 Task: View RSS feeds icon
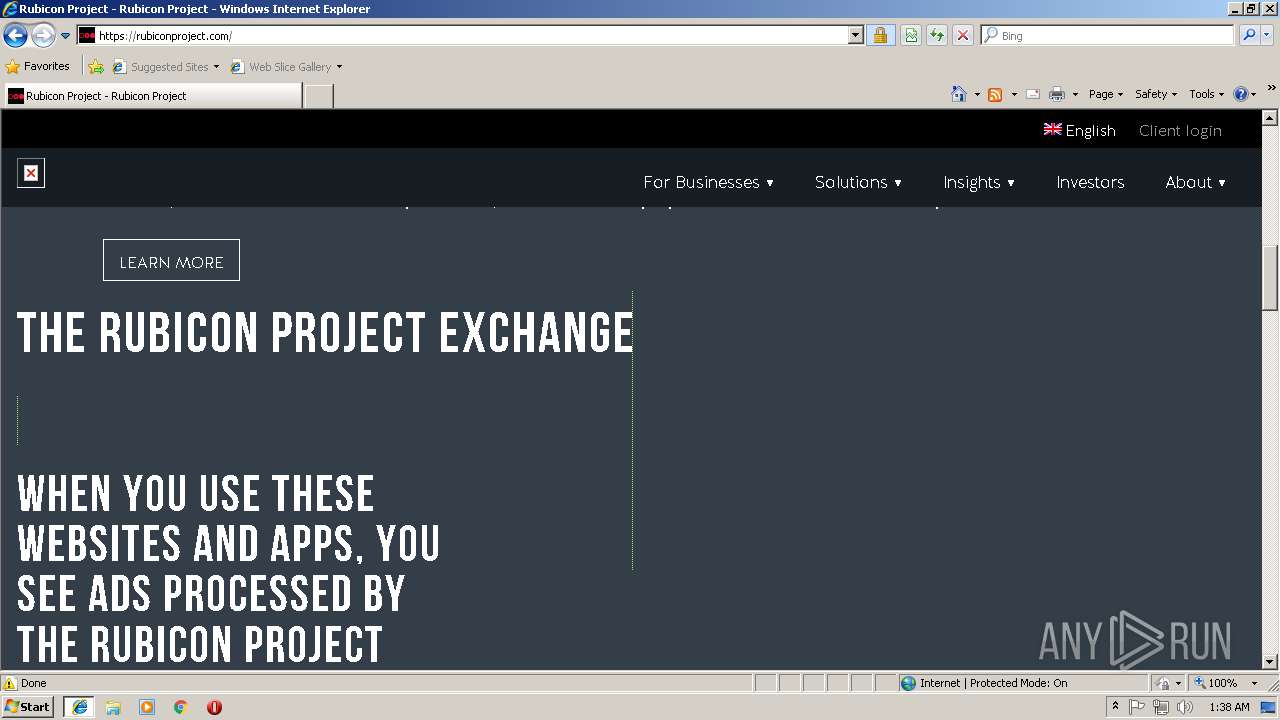[995, 94]
